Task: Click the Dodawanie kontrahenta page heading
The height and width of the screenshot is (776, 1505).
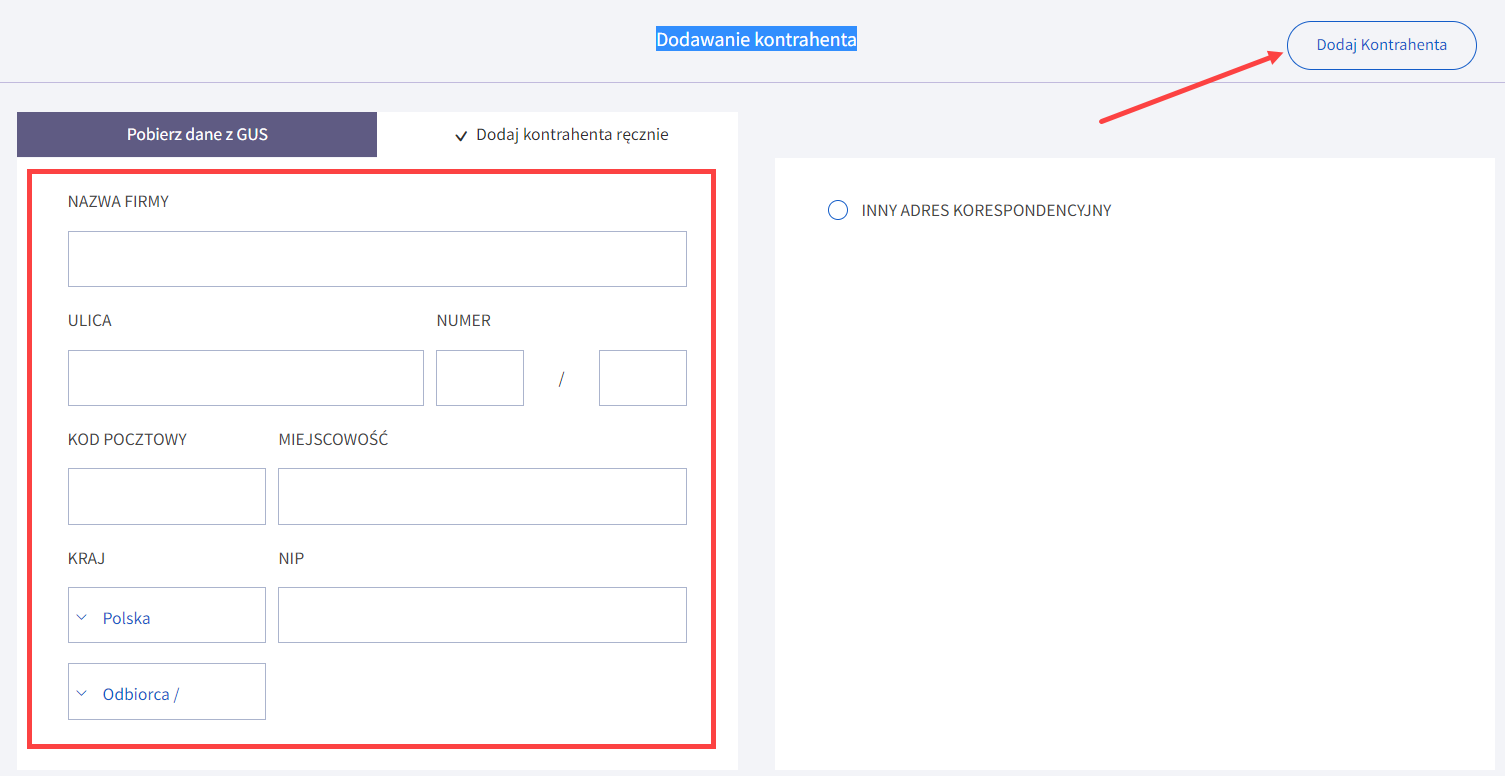Action: 756,40
